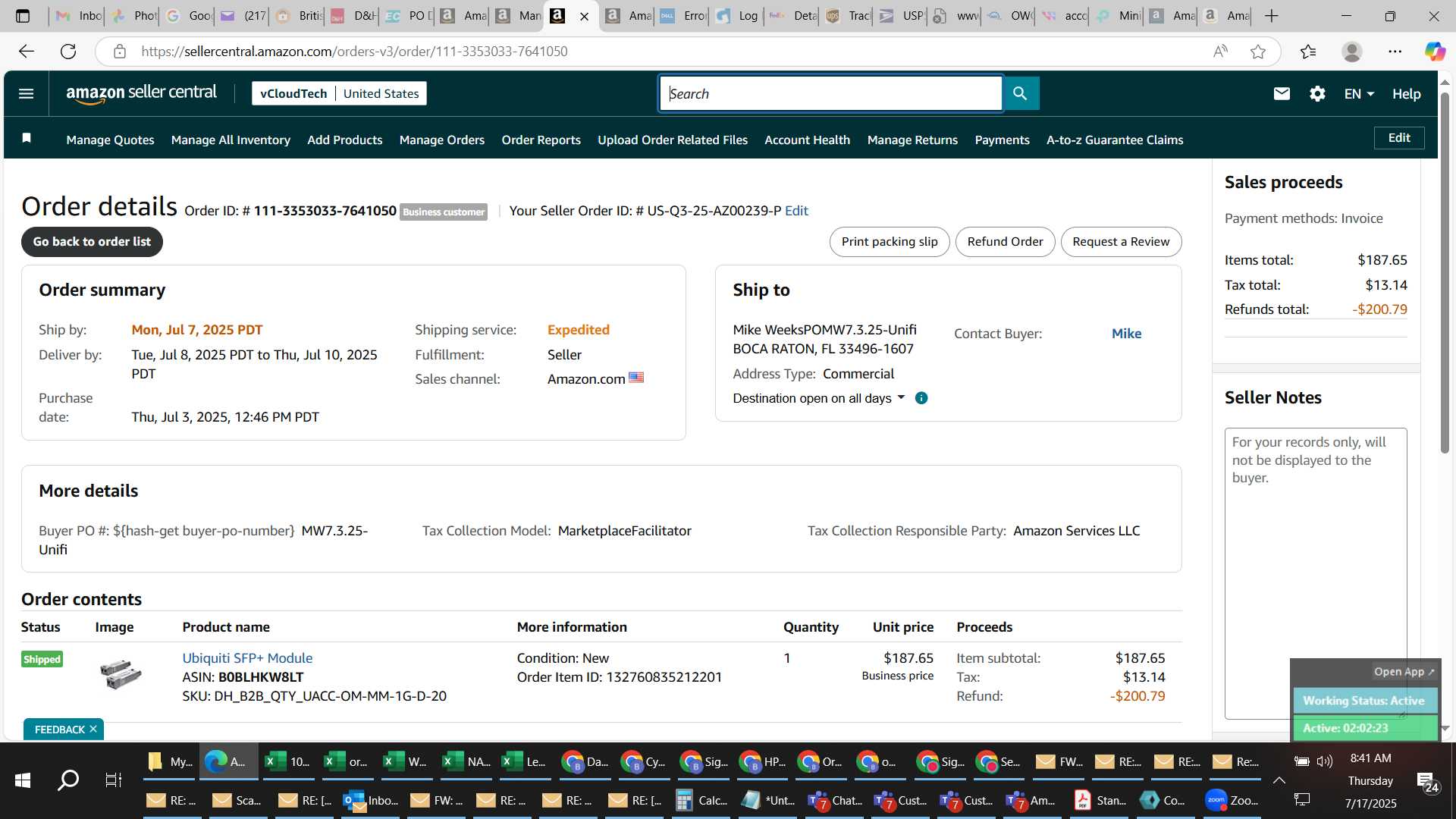Expand Destination open on all days
The height and width of the screenshot is (819, 1456).
(x=819, y=398)
